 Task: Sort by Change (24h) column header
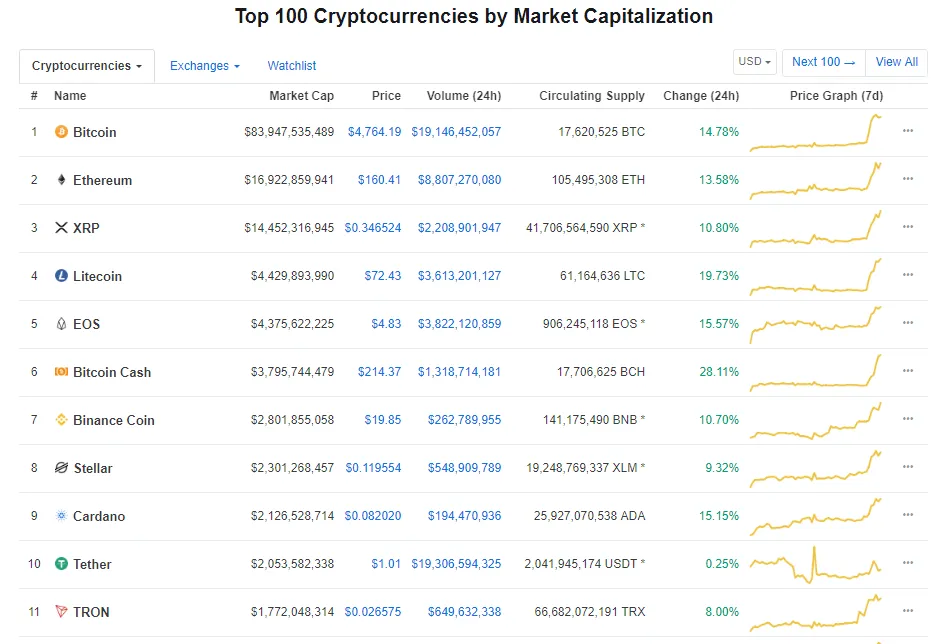coord(701,96)
